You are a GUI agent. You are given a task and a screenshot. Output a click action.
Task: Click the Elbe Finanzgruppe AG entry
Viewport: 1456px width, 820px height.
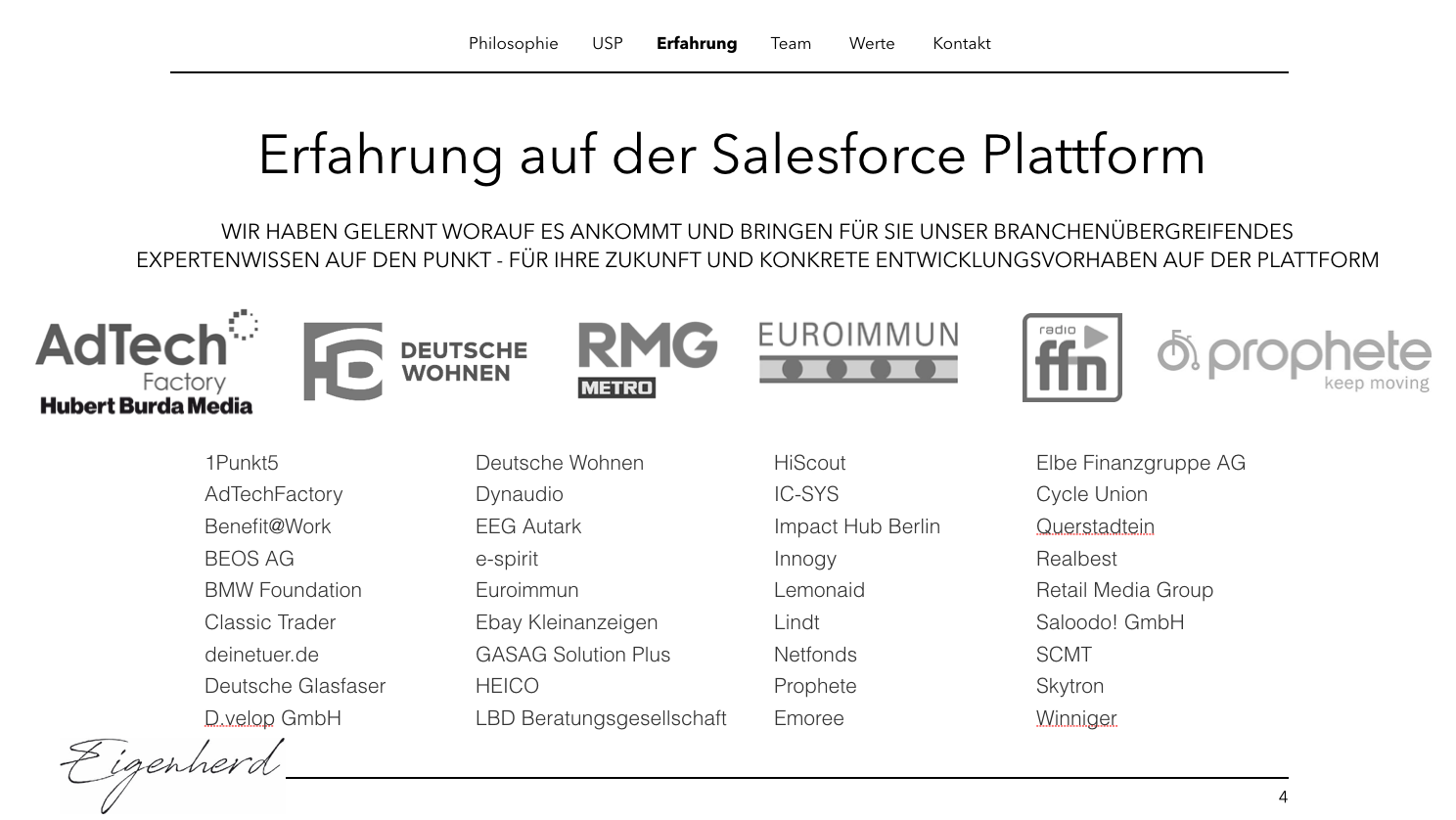point(1140,463)
